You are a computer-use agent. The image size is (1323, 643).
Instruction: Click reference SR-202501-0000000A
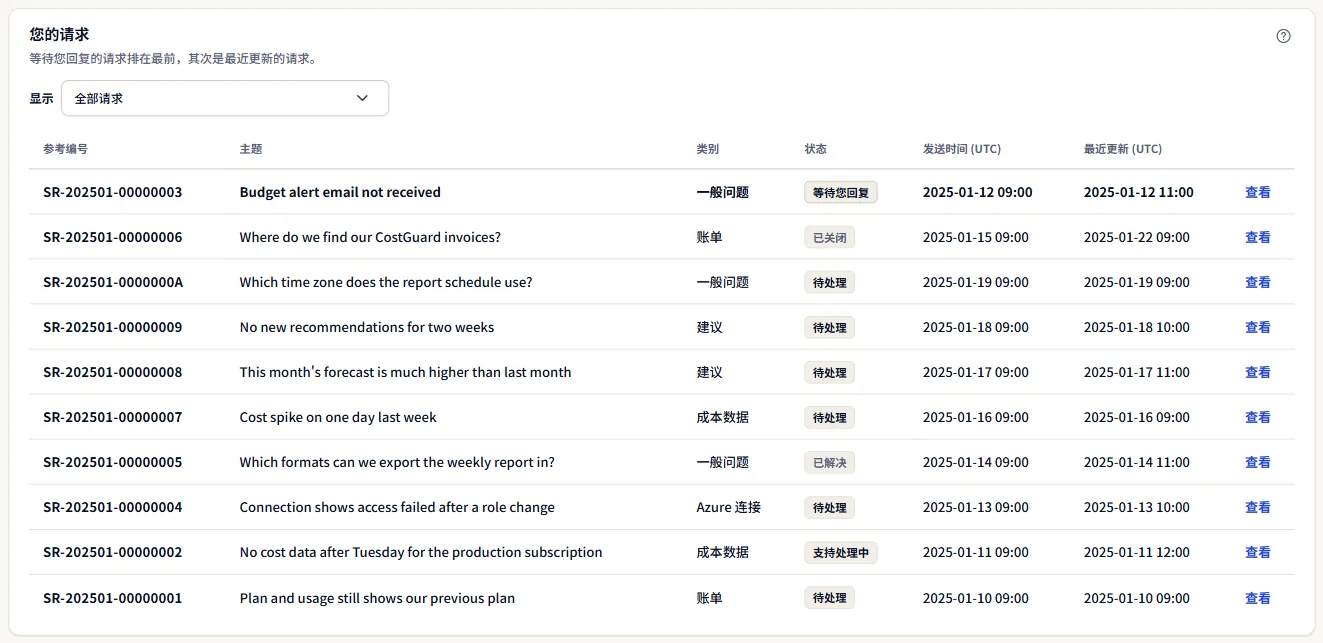(x=113, y=282)
